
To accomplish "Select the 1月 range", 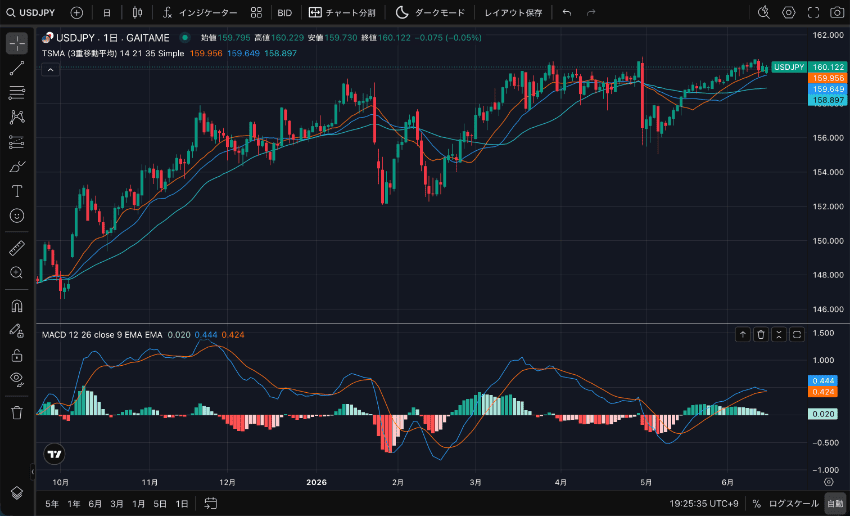I will tap(138, 504).
